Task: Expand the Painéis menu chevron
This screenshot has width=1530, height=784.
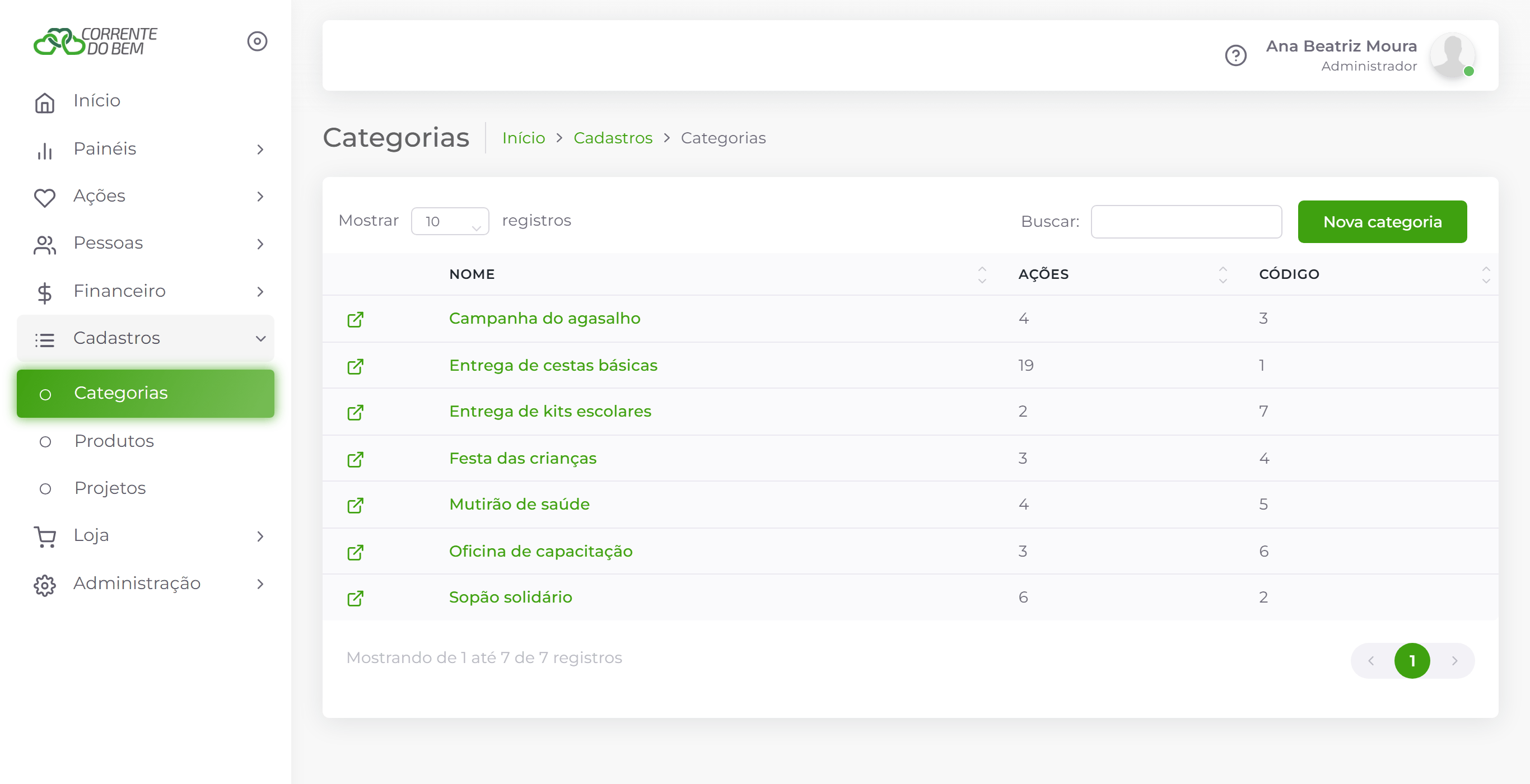Action: tap(260, 149)
